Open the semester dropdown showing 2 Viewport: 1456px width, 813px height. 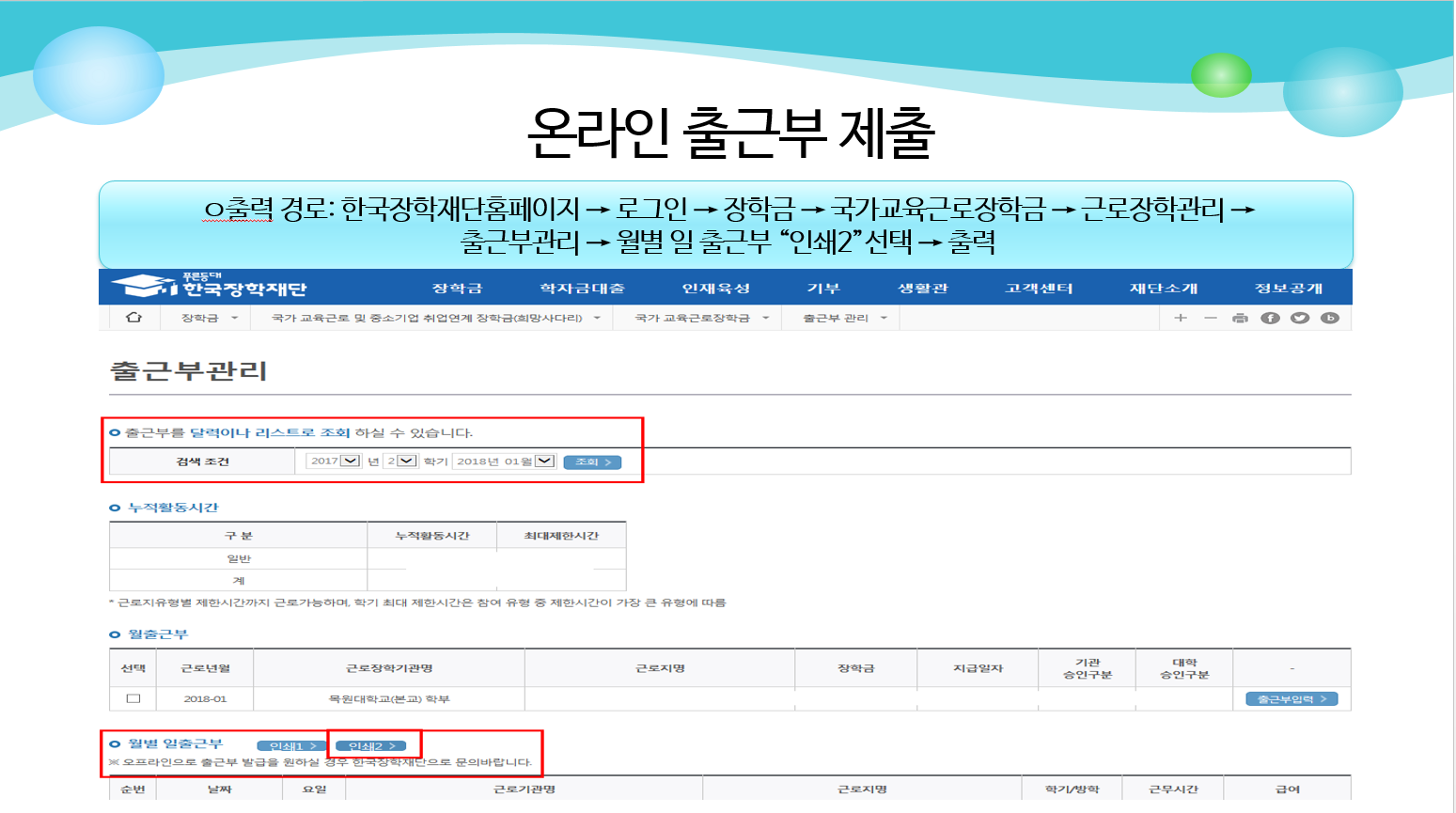pos(406,461)
